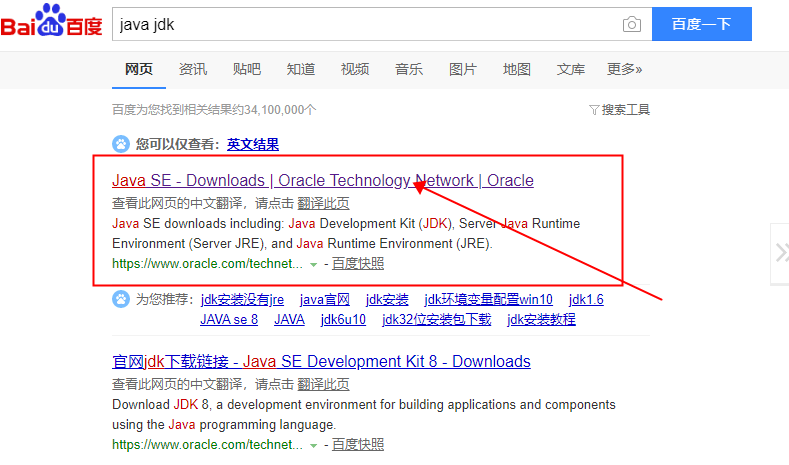Click suggested search jdk安装
This screenshot has width=789, height=465.
pyautogui.click(x=387, y=299)
